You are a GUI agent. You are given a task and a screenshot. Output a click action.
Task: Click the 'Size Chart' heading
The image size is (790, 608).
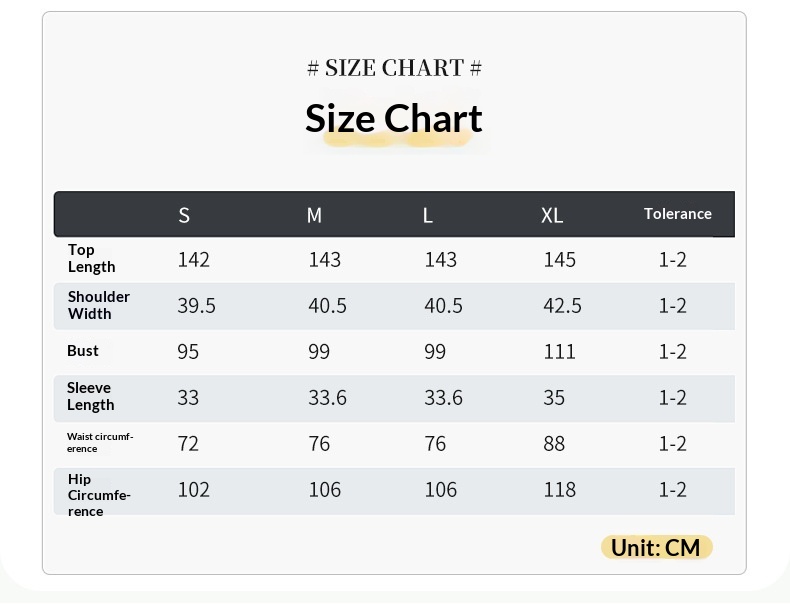pyautogui.click(x=394, y=119)
